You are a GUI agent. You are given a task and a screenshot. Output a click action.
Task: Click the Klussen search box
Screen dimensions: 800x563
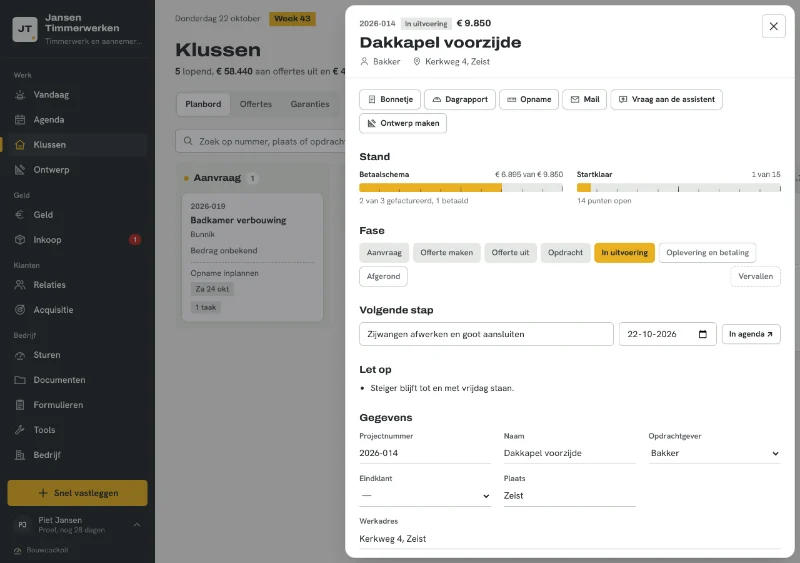[261, 141]
